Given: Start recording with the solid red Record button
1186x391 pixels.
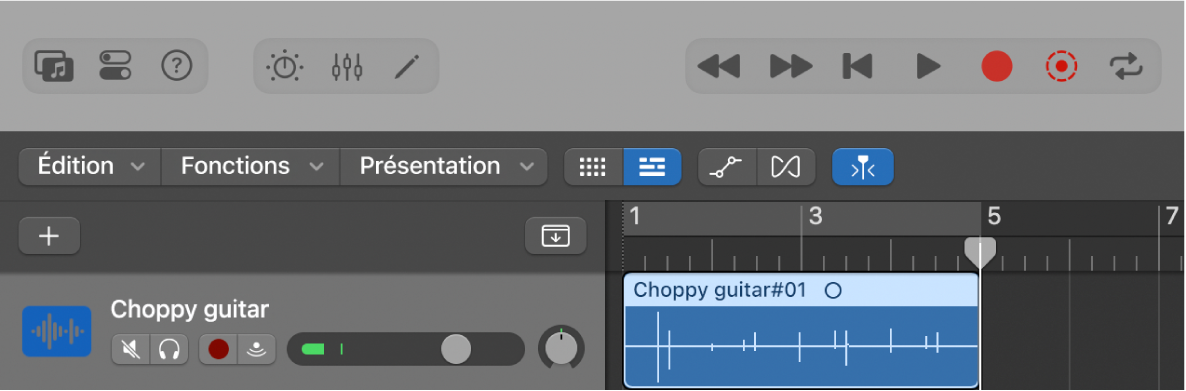Looking at the screenshot, I should tap(997, 67).
